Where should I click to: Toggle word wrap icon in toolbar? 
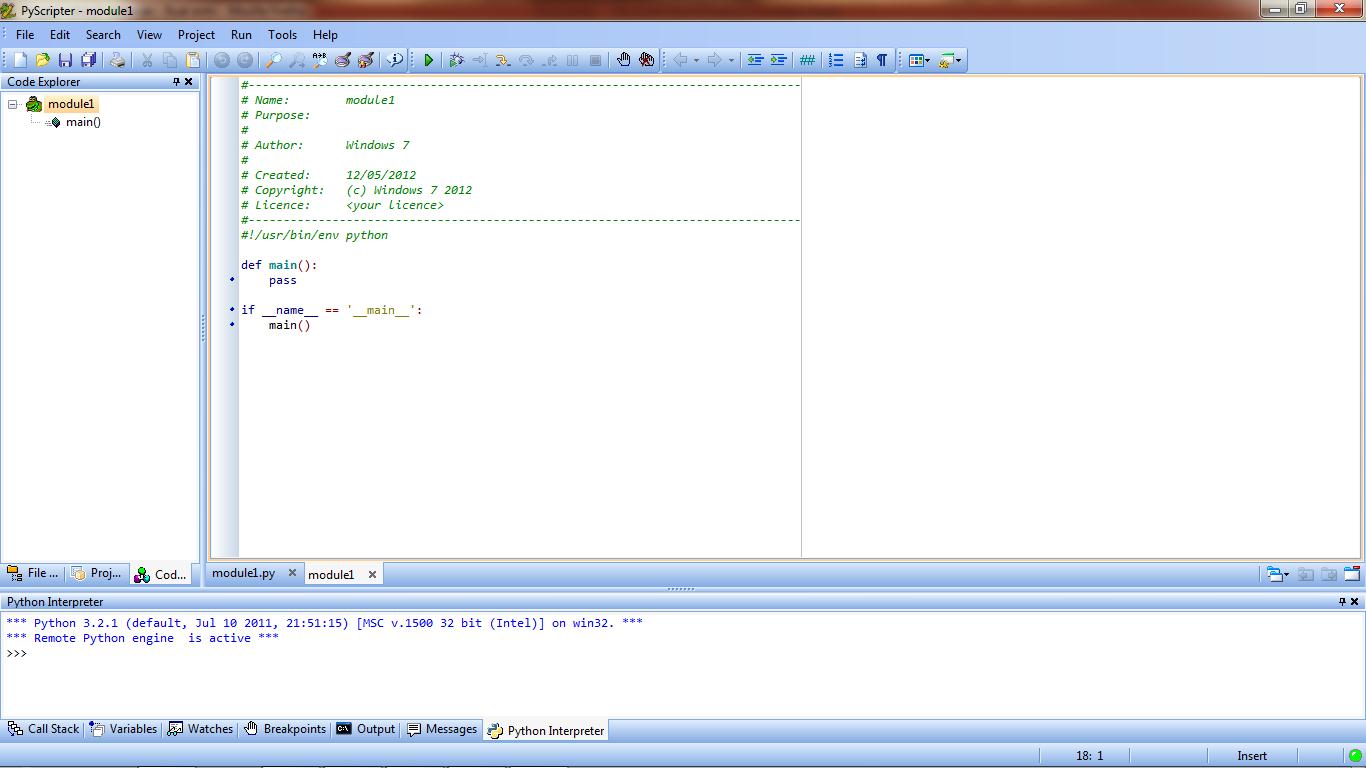859,60
